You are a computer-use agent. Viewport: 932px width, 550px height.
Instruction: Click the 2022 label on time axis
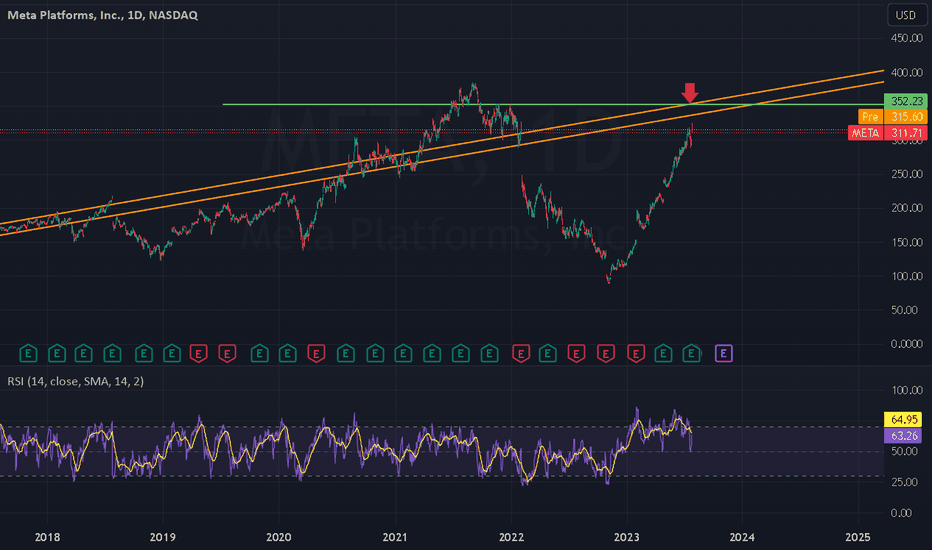(x=511, y=538)
